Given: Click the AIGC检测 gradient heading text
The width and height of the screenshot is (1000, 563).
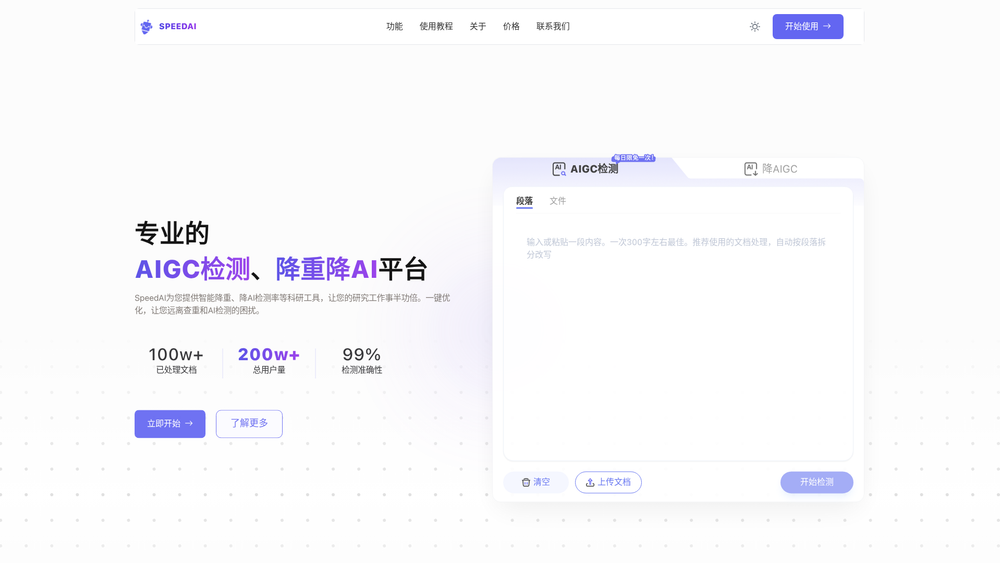Looking at the screenshot, I should pyautogui.click(x=193, y=269).
